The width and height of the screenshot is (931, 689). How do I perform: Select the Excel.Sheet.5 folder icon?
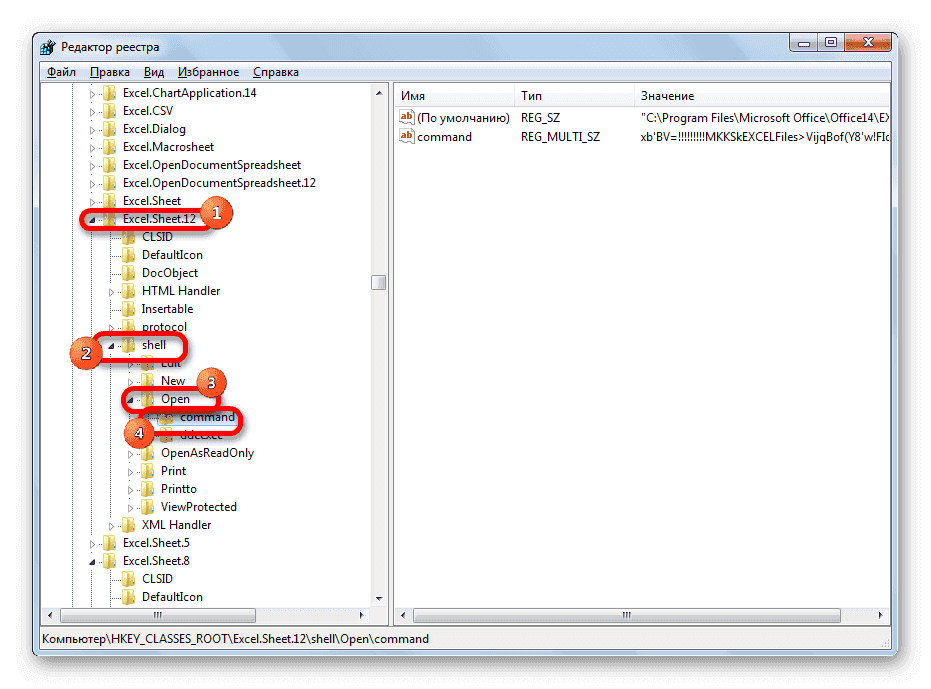tap(110, 543)
